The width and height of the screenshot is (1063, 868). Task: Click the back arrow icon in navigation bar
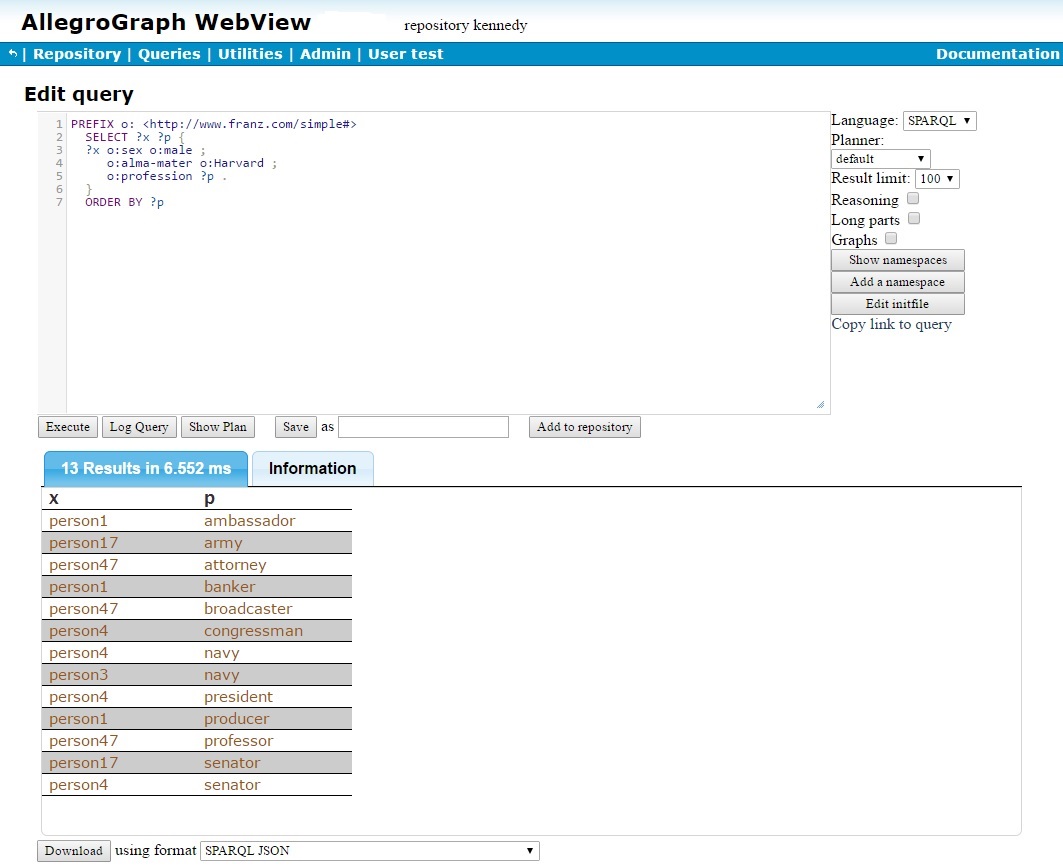click(x=13, y=54)
